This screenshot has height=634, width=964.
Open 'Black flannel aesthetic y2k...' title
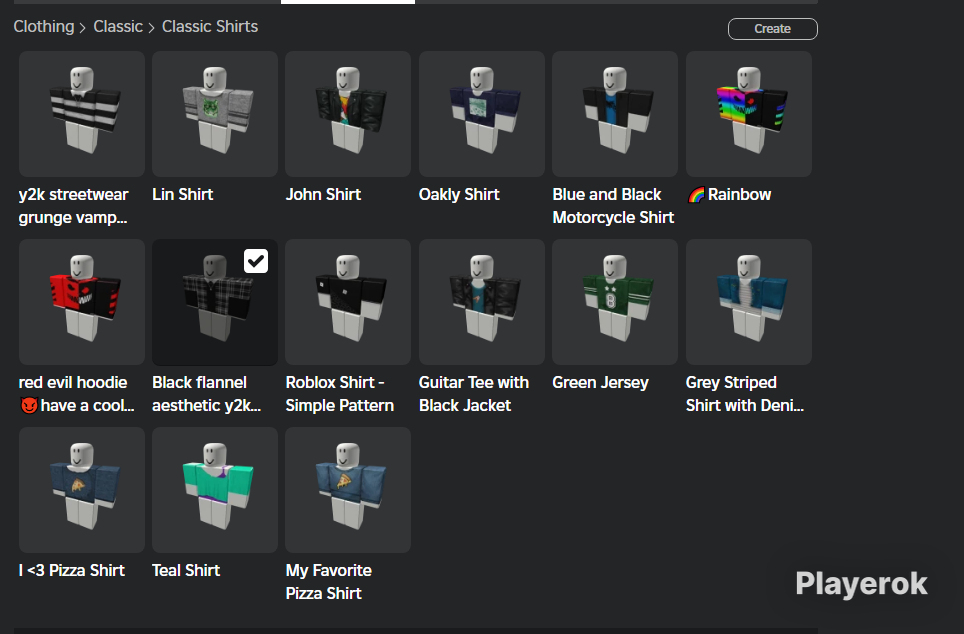pos(207,394)
